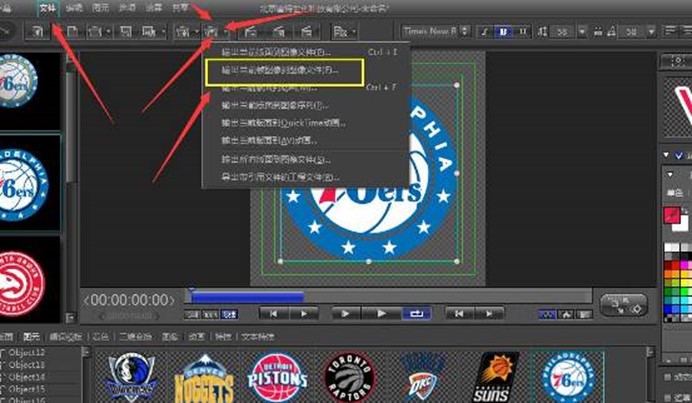This screenshot has width=692, height=403.
Task: Step through fonts with the font name spinner arrows
Action: (465, 31)
